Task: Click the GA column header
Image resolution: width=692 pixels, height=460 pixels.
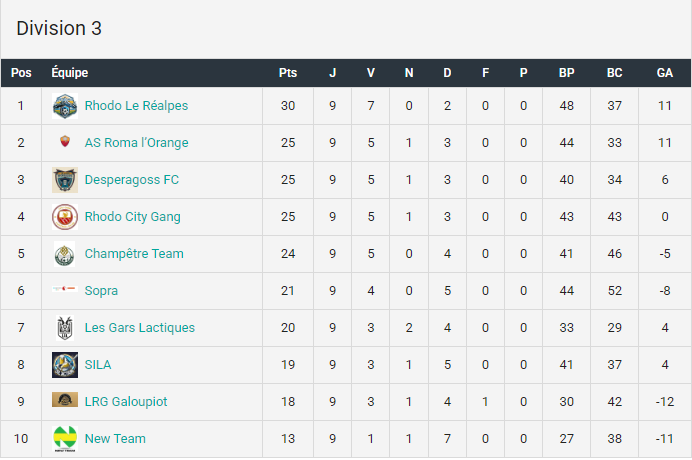Action: 665,73
